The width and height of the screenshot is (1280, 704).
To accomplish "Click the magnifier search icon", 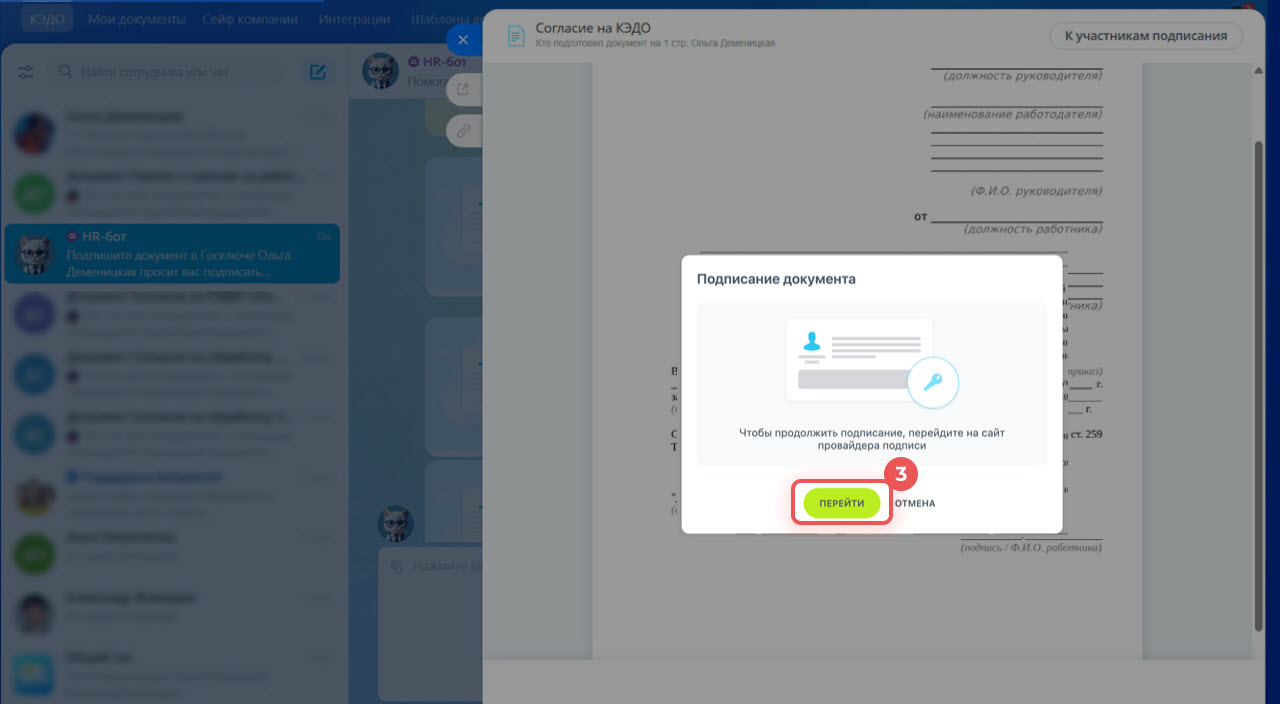I will click(66, 72).
